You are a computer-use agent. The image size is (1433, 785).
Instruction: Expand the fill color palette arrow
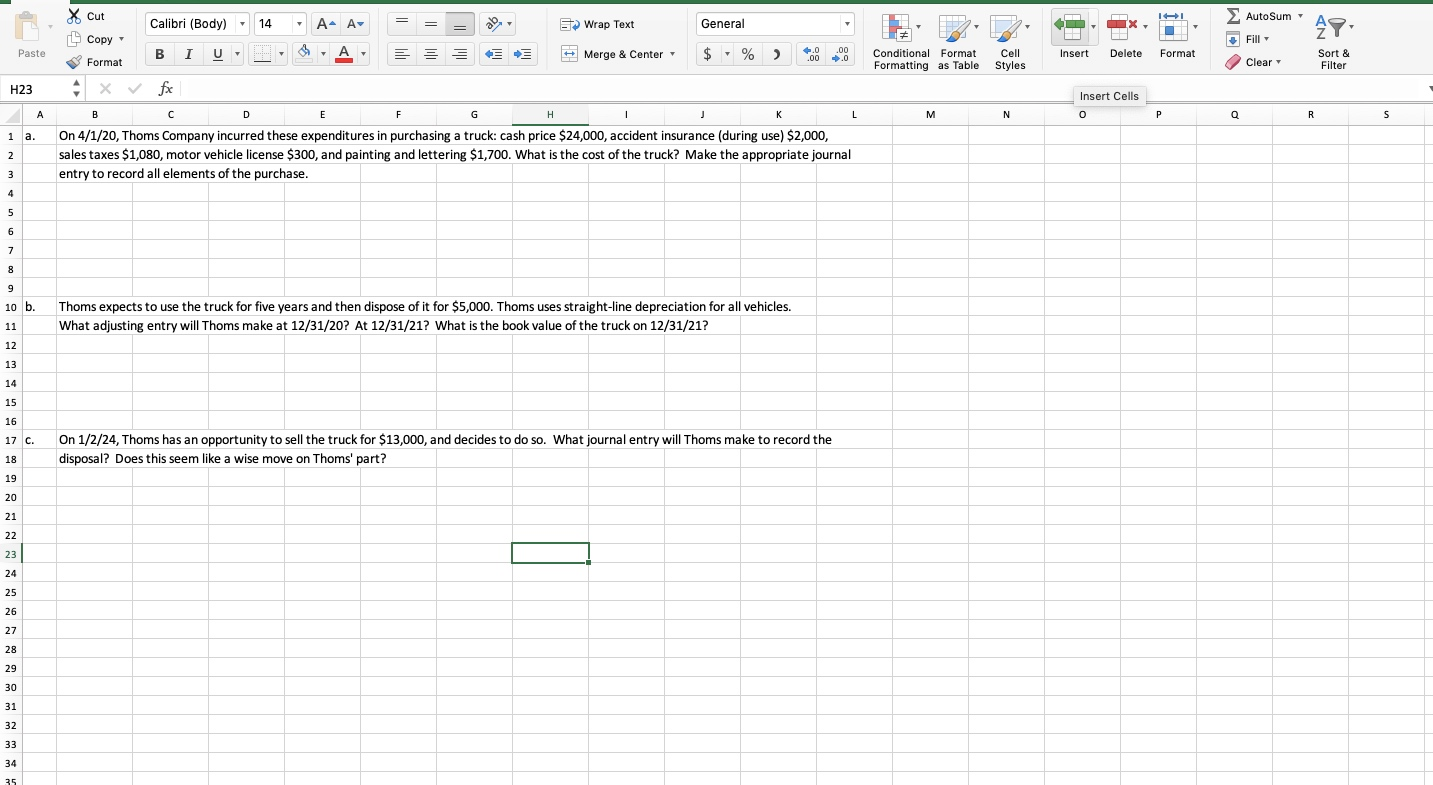tap(324, 54)
